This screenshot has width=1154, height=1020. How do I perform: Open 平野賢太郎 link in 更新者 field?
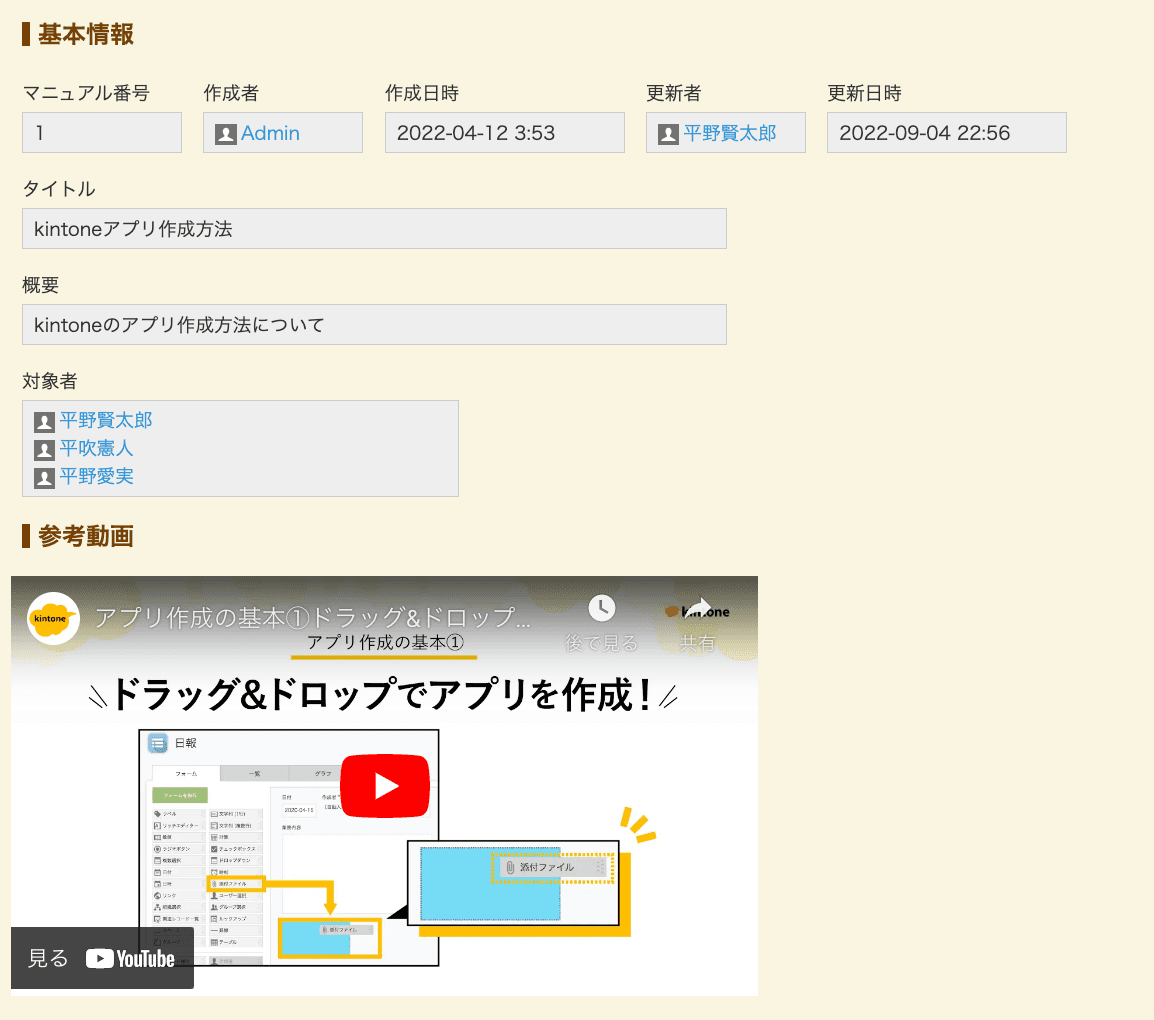pyautogui.click(x=729, y=133)
